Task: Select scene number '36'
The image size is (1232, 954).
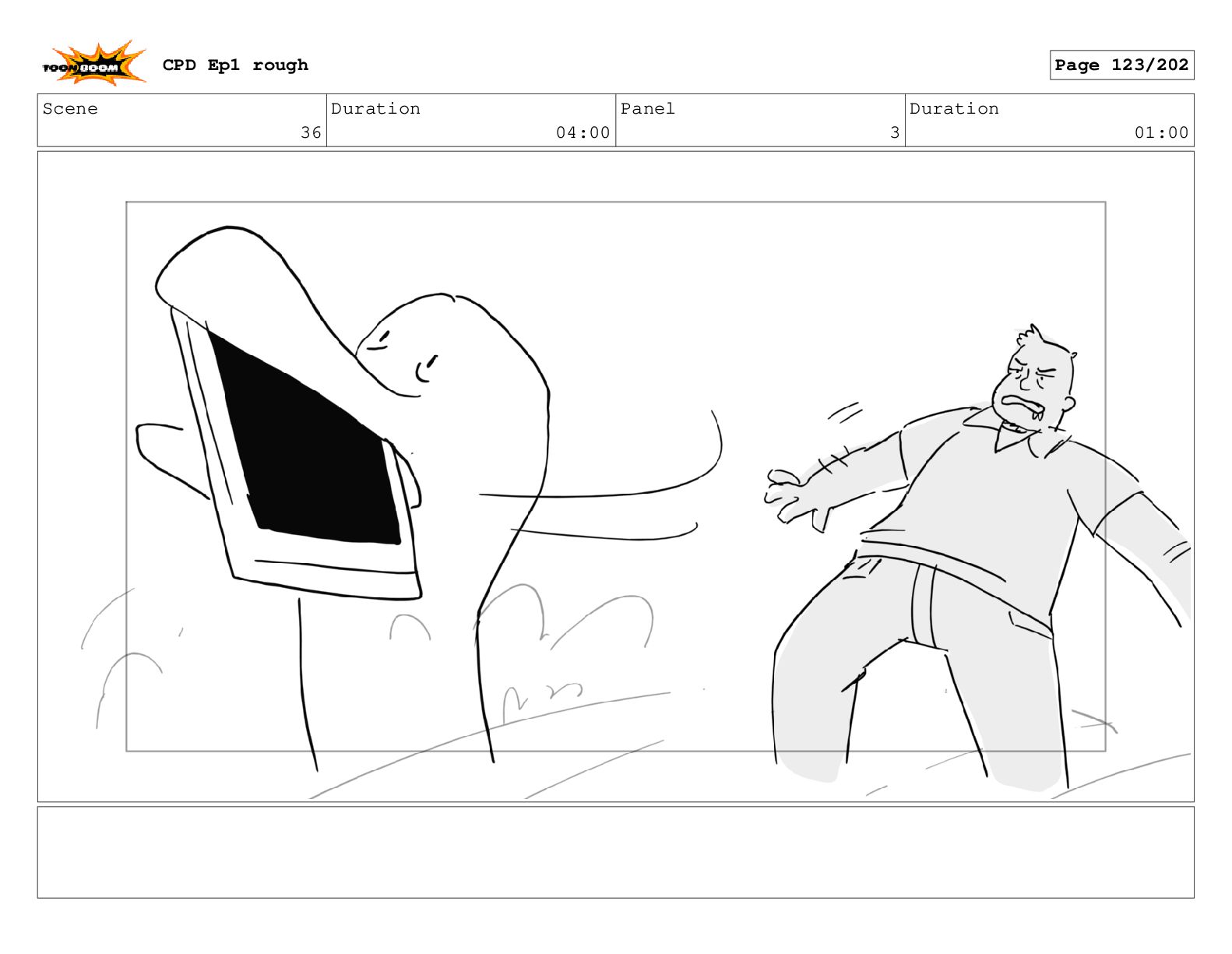Action: (311, 132)
